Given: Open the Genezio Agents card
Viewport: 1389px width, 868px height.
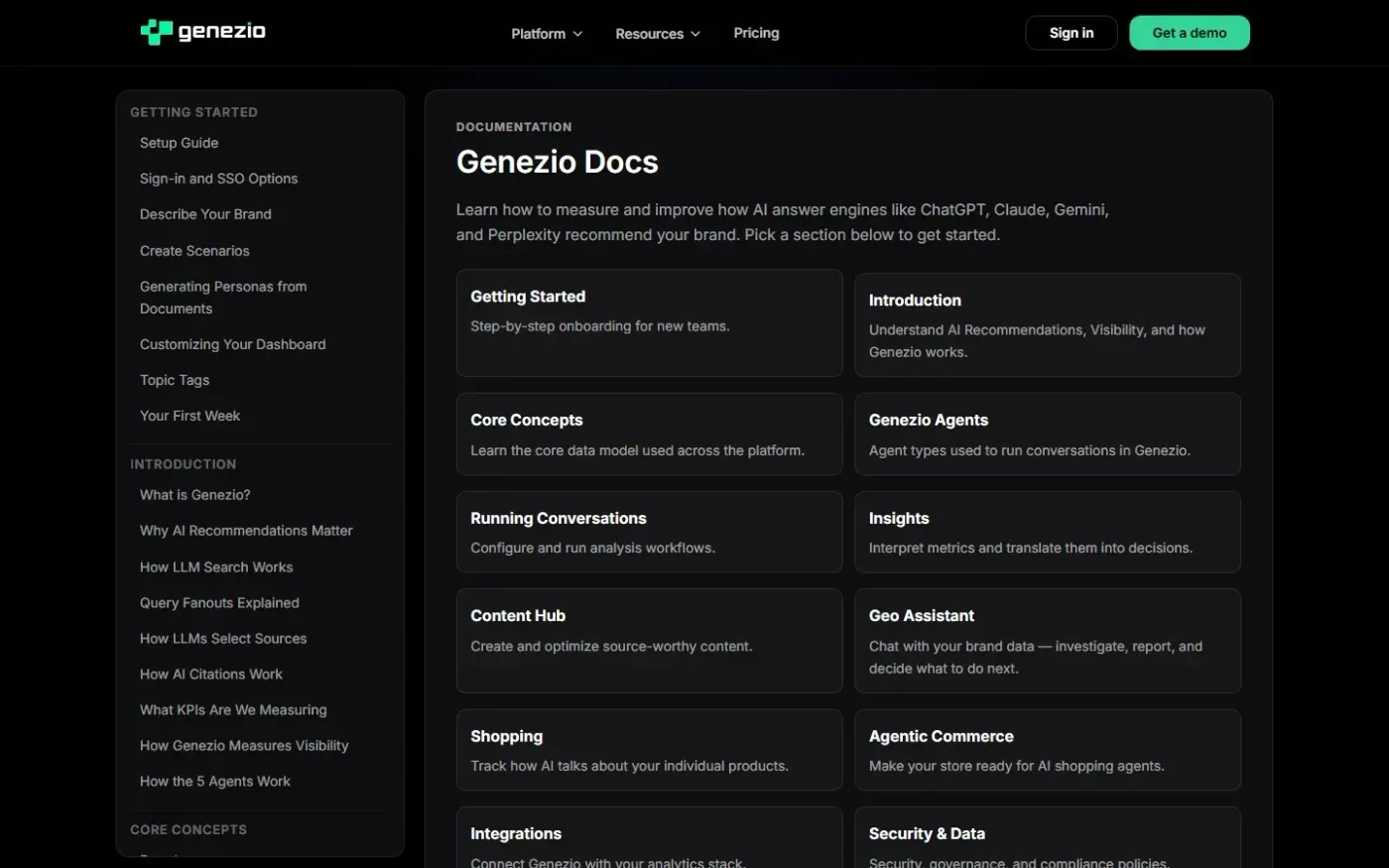Looking at the screenshot, I should (1048, 434).
